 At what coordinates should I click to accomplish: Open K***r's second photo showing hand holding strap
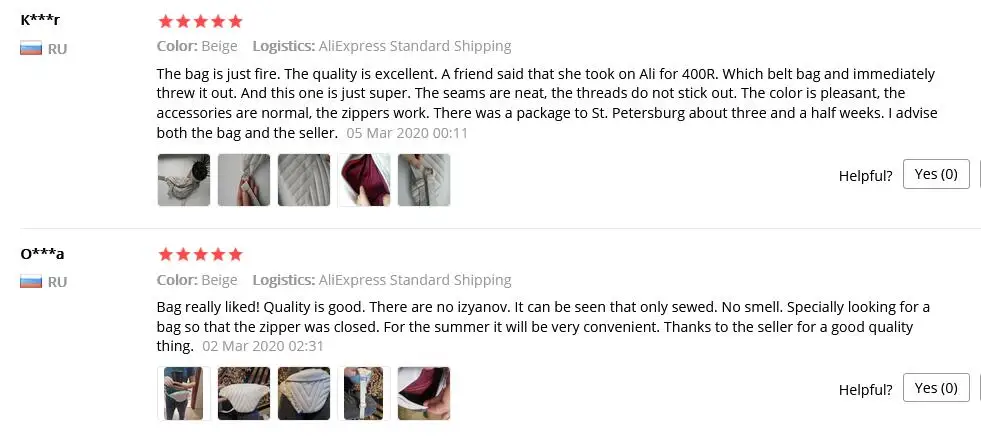tap(244, 180)
